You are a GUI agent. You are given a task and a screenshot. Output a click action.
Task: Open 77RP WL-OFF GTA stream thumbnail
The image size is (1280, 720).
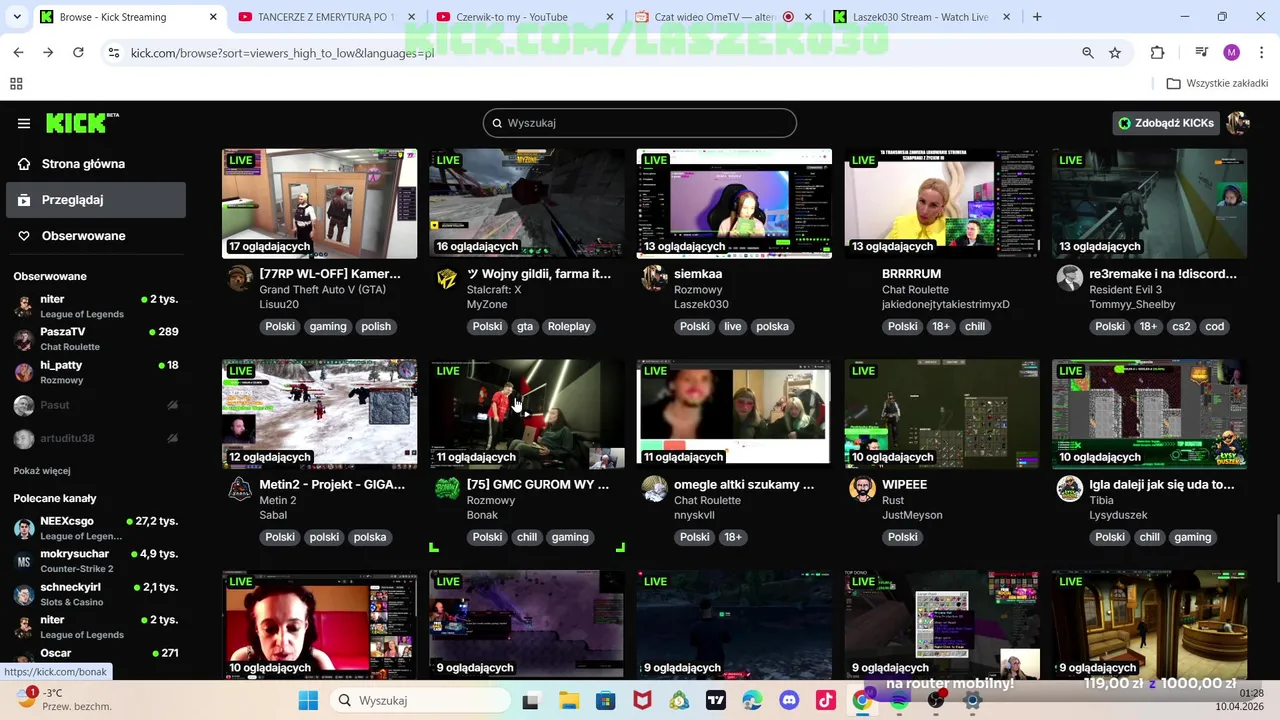pyautogui.click(x=319, y=204)
